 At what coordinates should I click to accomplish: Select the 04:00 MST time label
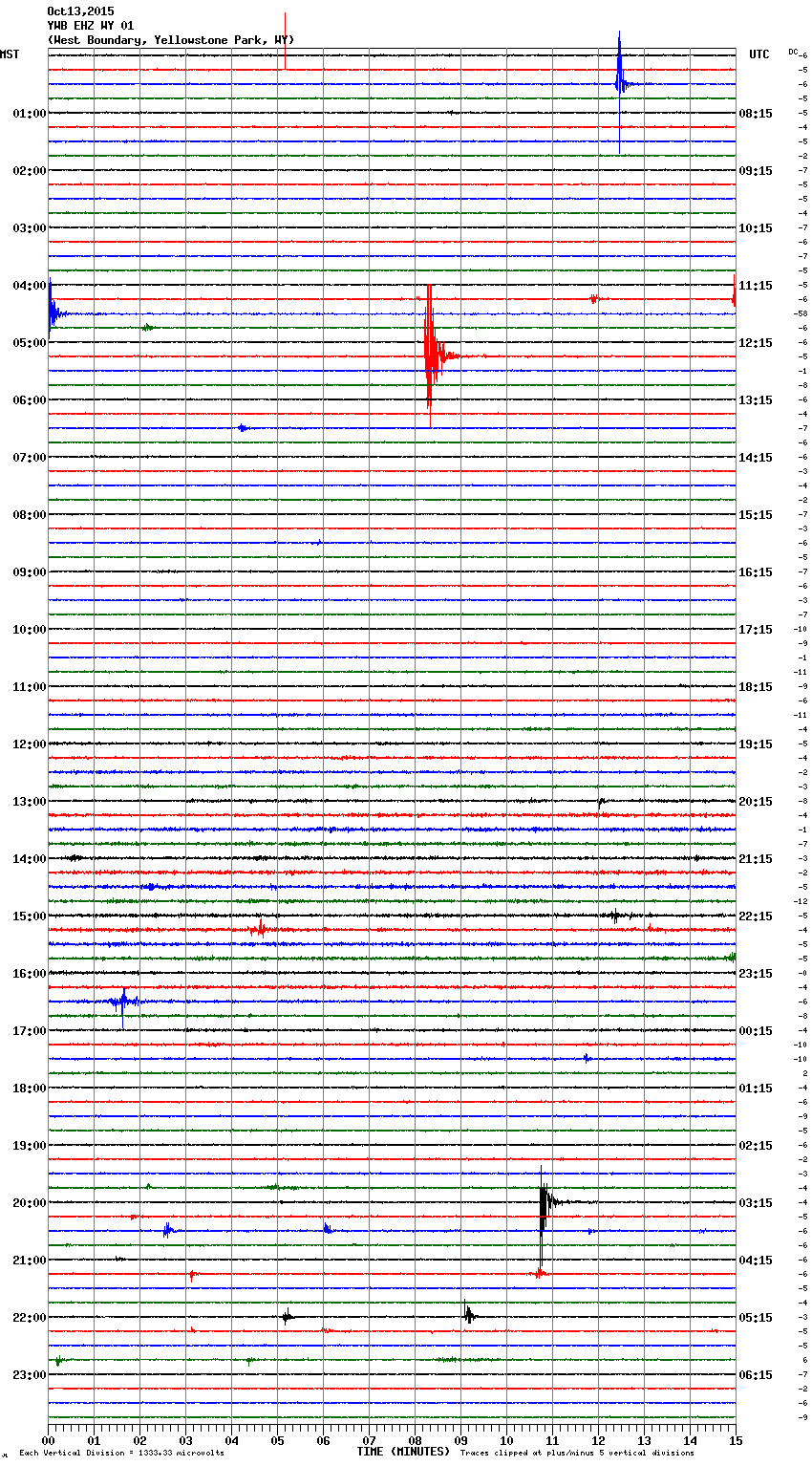coord(30,286)
